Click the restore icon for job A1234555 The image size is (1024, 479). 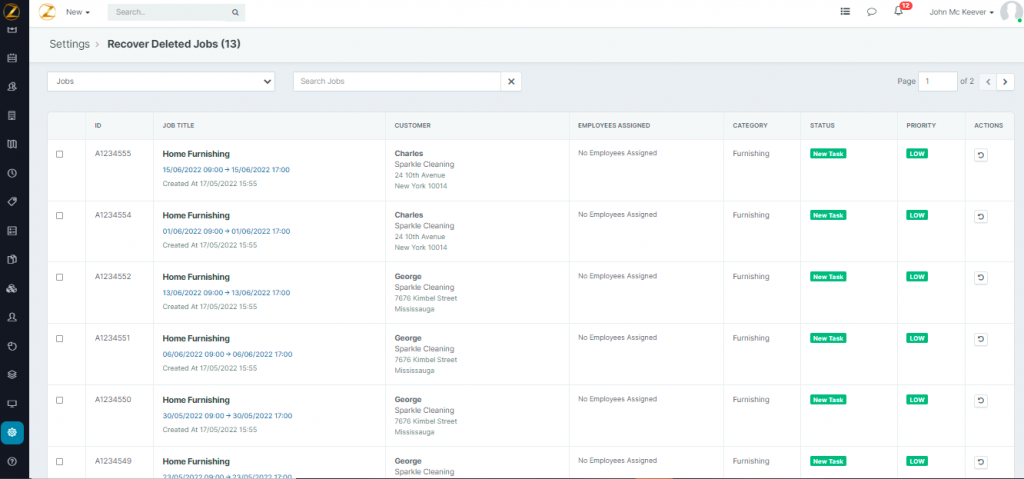pyautogui.click(x=980, y=155)
